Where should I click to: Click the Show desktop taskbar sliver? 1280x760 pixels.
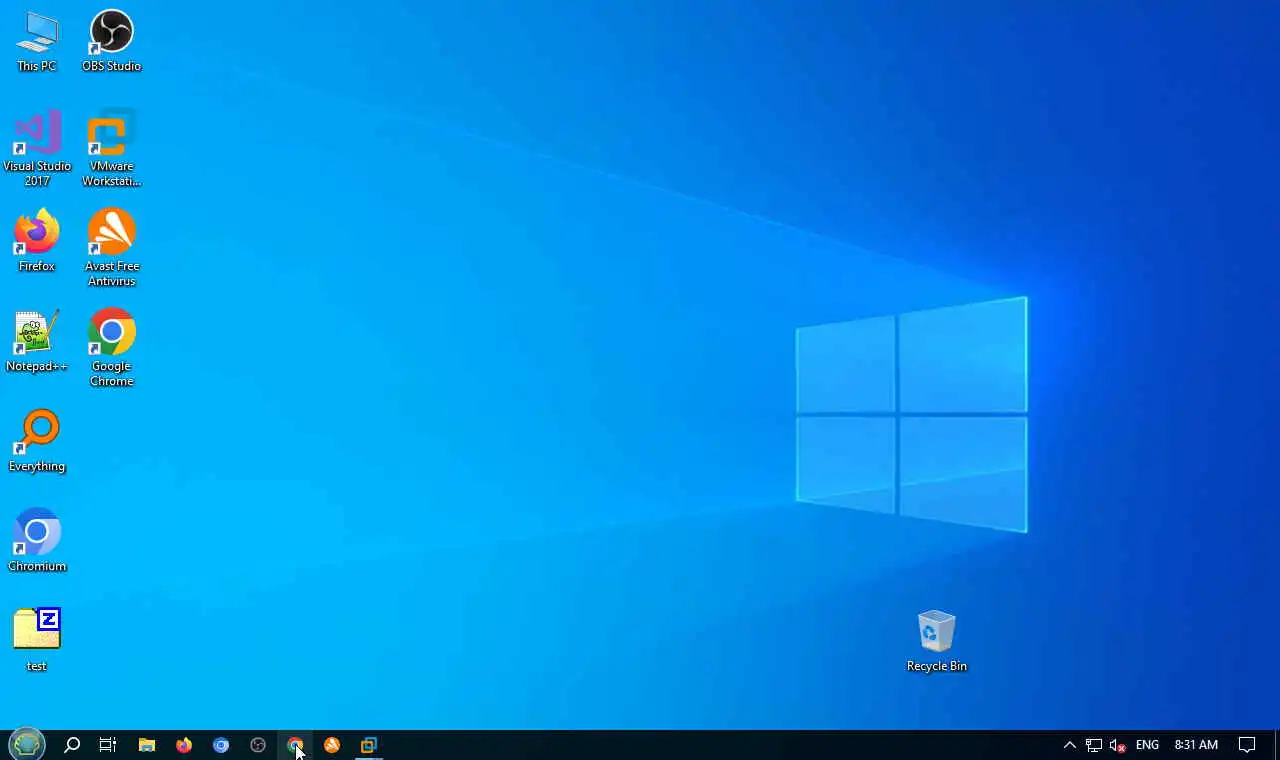pyautogui.click(x=1277, y=745)
